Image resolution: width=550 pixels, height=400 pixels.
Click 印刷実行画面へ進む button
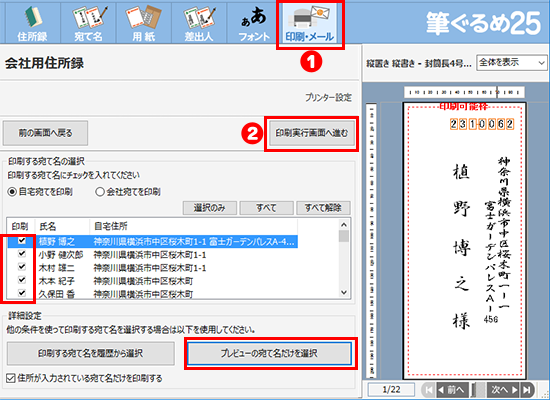[x=312, y=133]
